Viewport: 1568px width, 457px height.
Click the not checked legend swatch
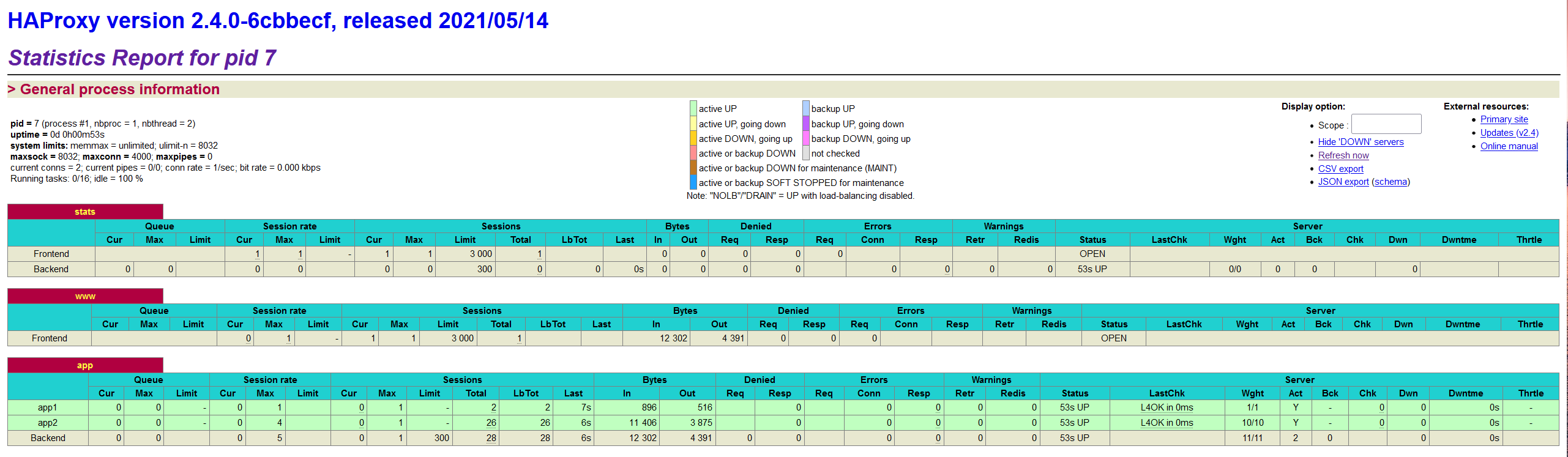(806, 153)
